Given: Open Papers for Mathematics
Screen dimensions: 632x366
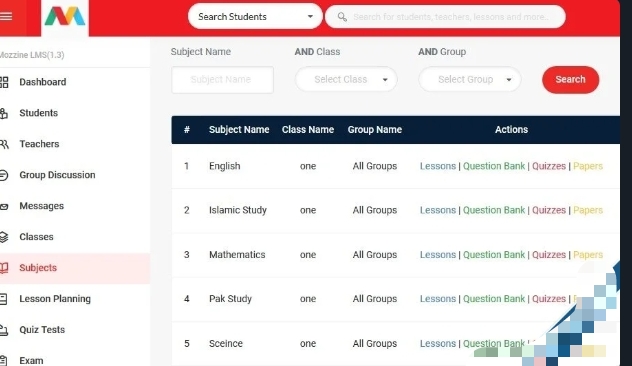Looking at the screenshot, I should [588, 255].
